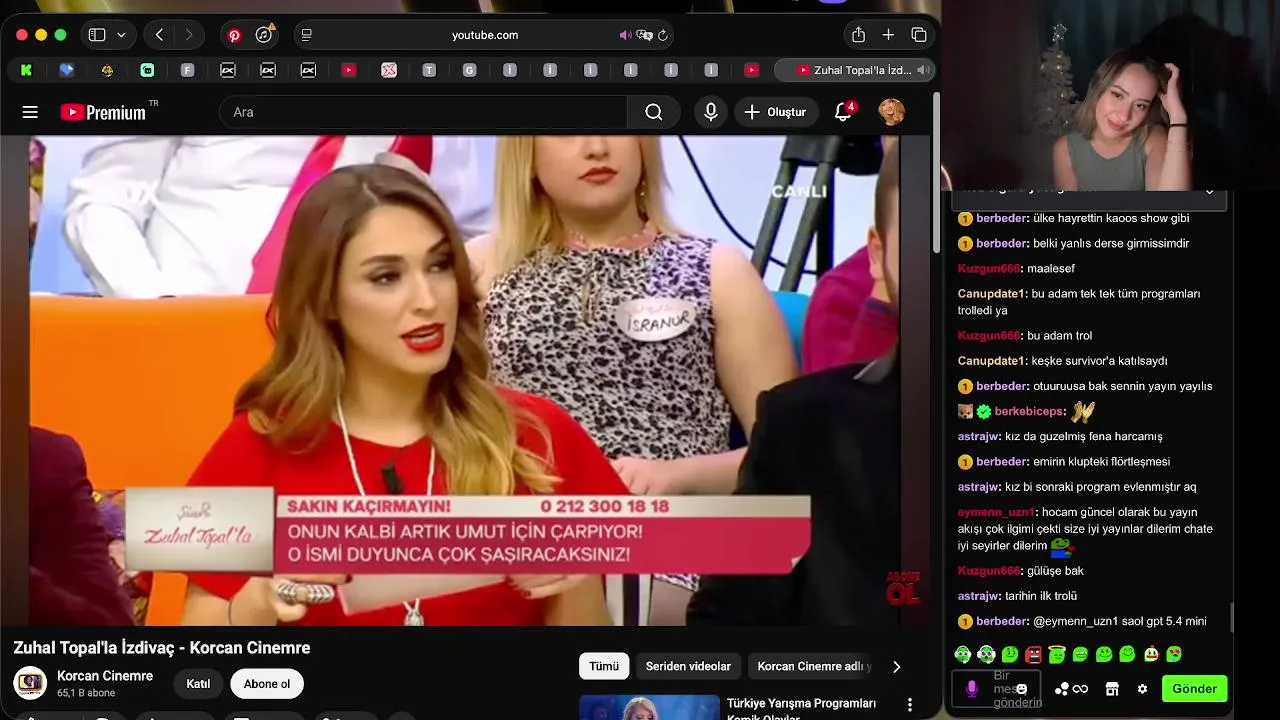The image size is (1280, 720).
Task: Open the notifications bell
Action: (x=843, y=112)
